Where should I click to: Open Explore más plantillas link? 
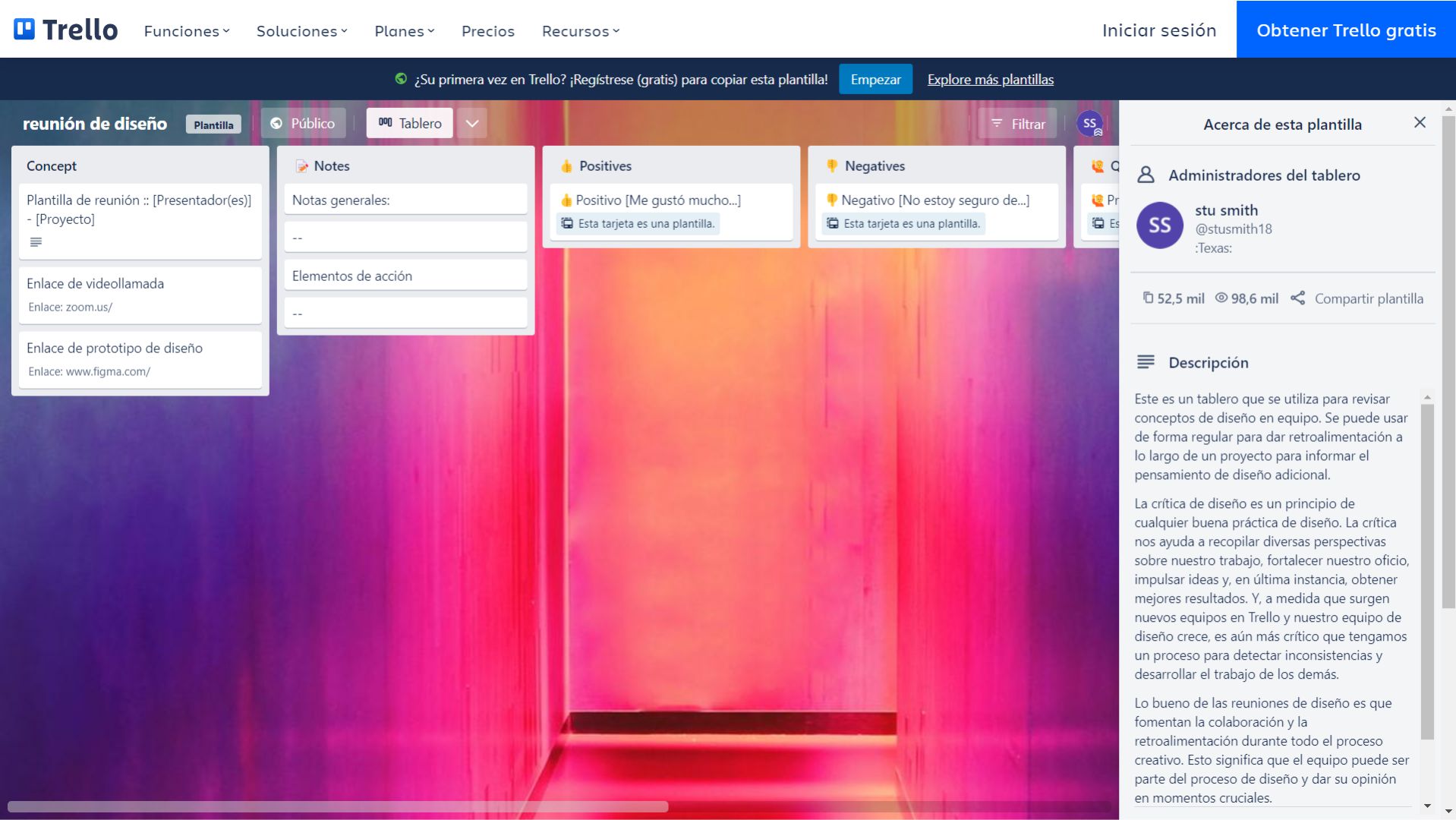point(990,80)
